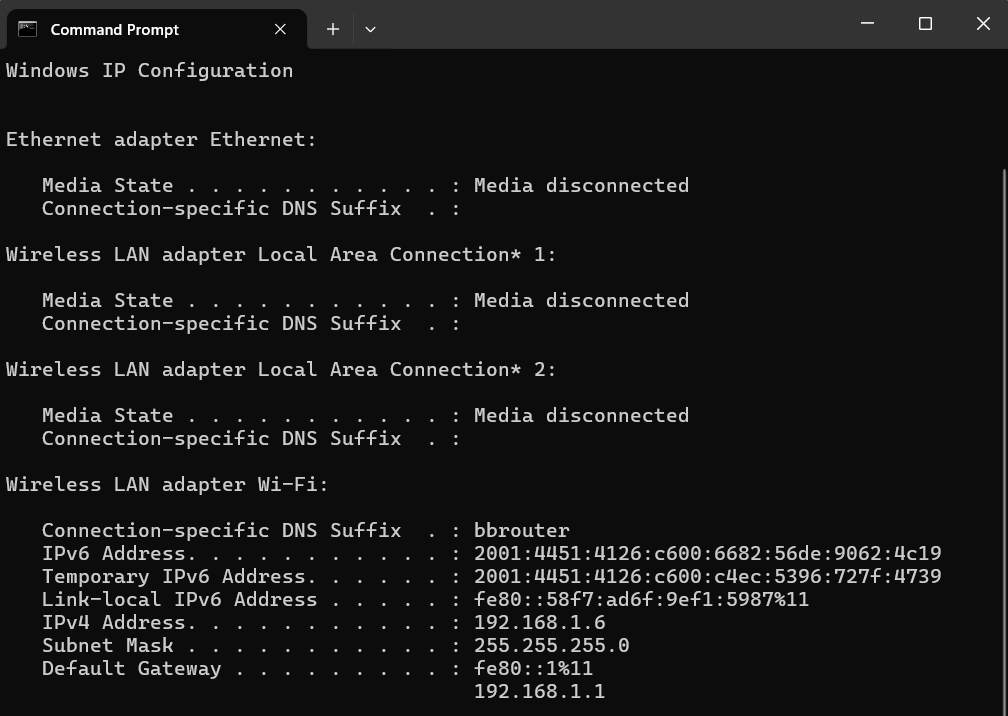
Task: Expand the new tab profile dropdown chevron
Action: click(x=370, y=30)
